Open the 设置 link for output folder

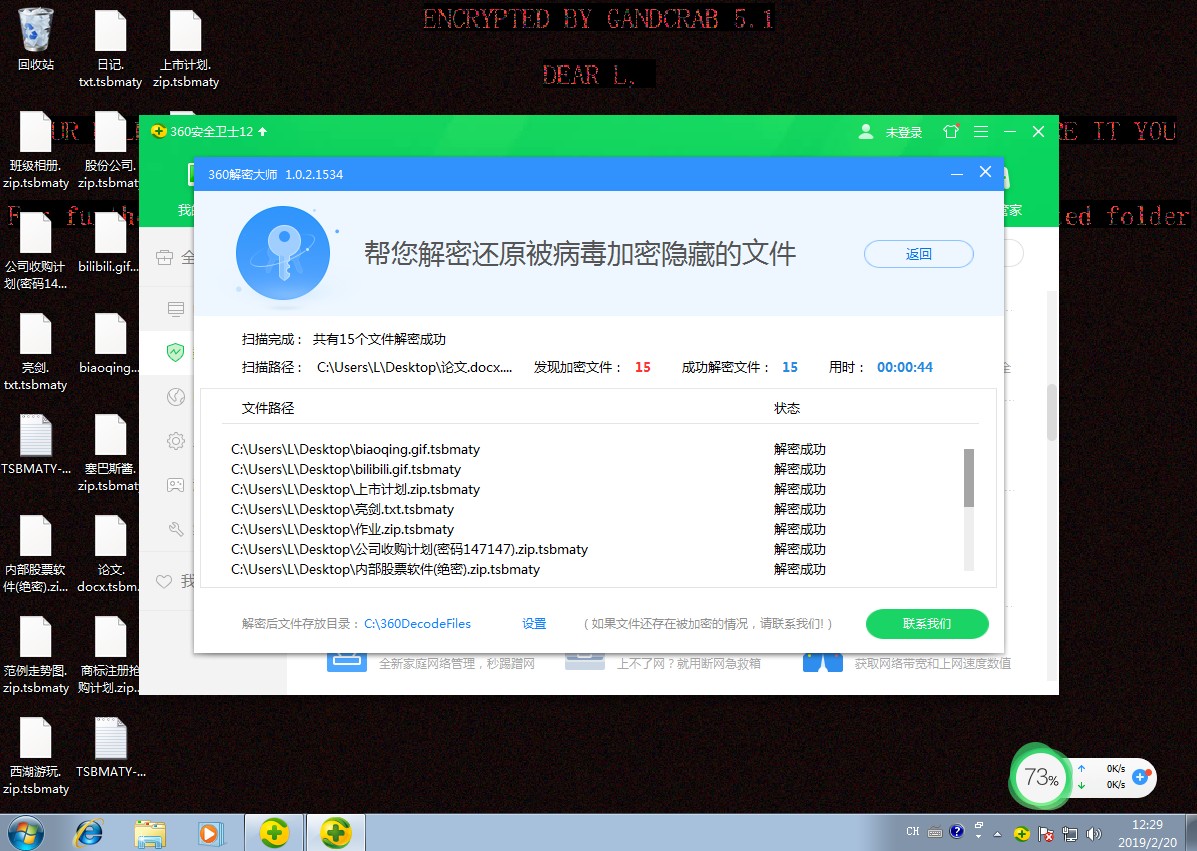534,624
